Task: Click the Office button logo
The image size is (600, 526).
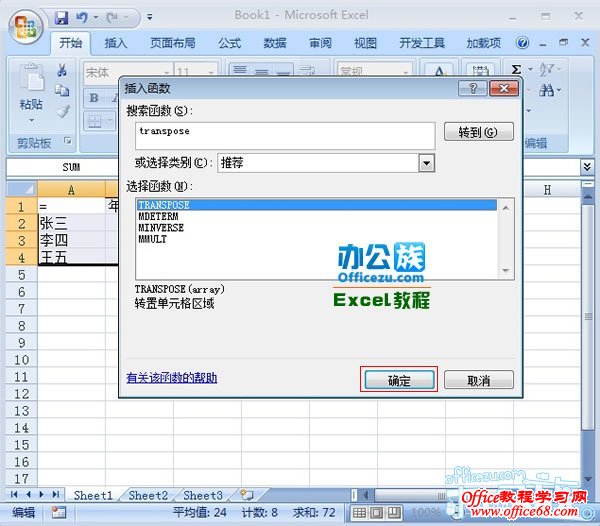Action: (26, 27)
